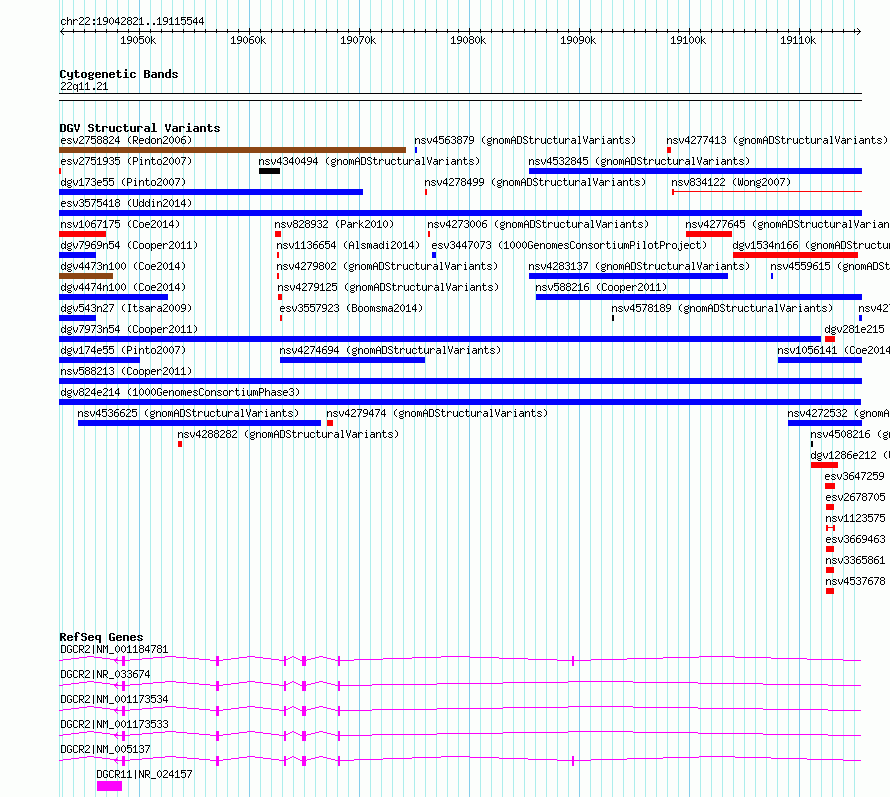Select the brown dgv4473n100 variant bar
The height and width of the screenshot is (797, 890).
[86, 276]
